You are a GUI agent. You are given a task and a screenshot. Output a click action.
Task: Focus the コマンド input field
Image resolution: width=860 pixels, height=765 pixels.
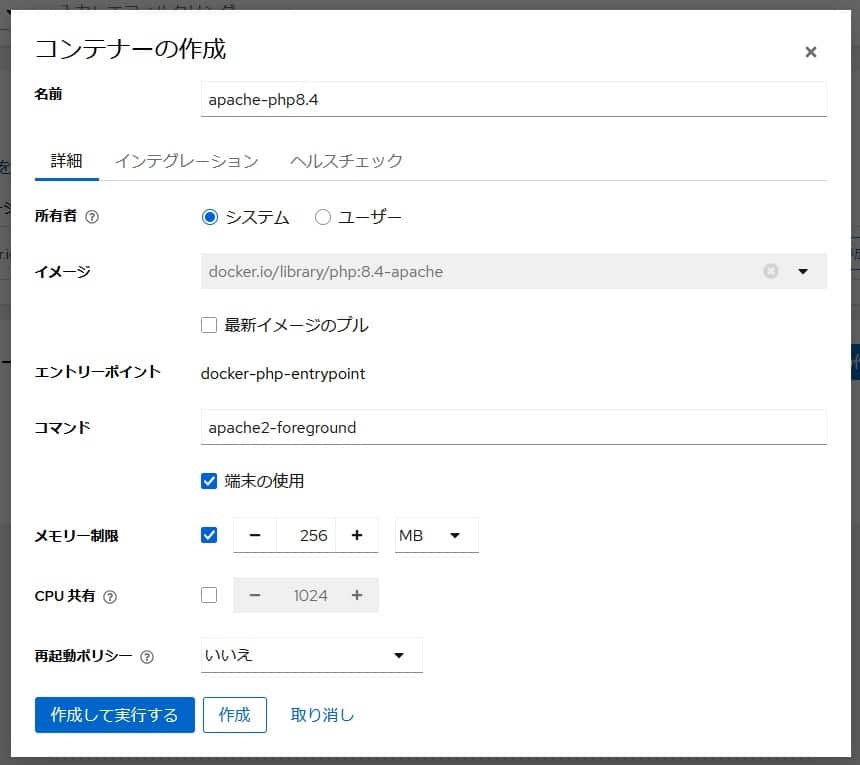point(513,427)
